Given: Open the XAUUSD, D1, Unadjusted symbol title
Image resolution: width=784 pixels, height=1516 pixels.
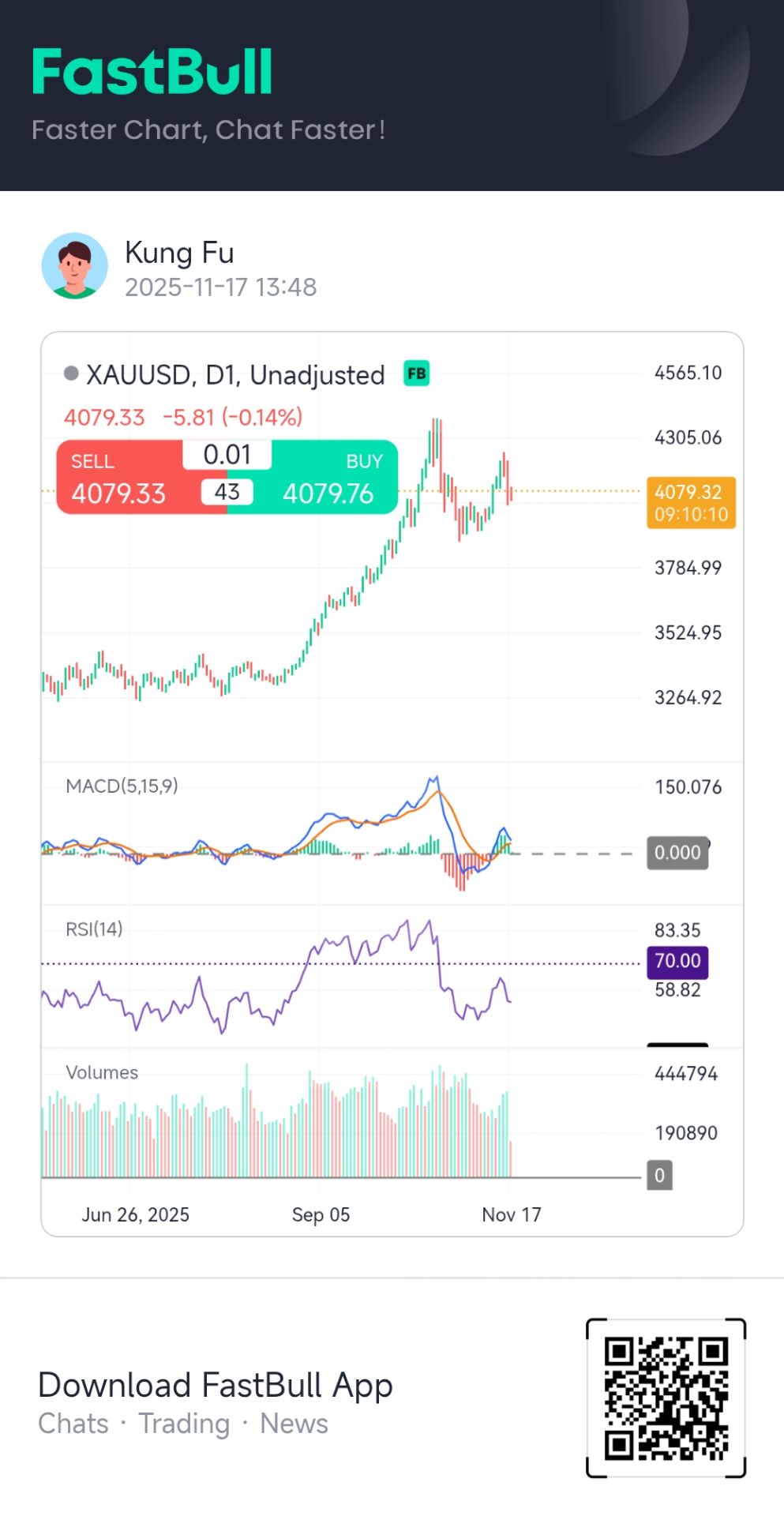Looking at the screenshot, I should point(235,375).
